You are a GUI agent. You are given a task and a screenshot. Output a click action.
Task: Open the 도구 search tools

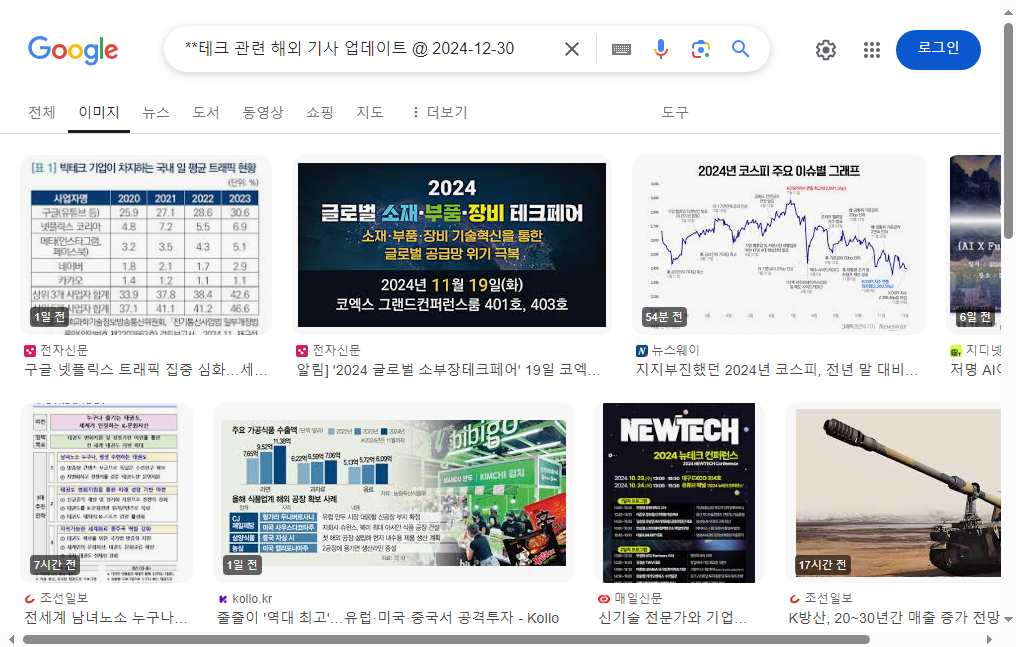click(x=675, y=113)
